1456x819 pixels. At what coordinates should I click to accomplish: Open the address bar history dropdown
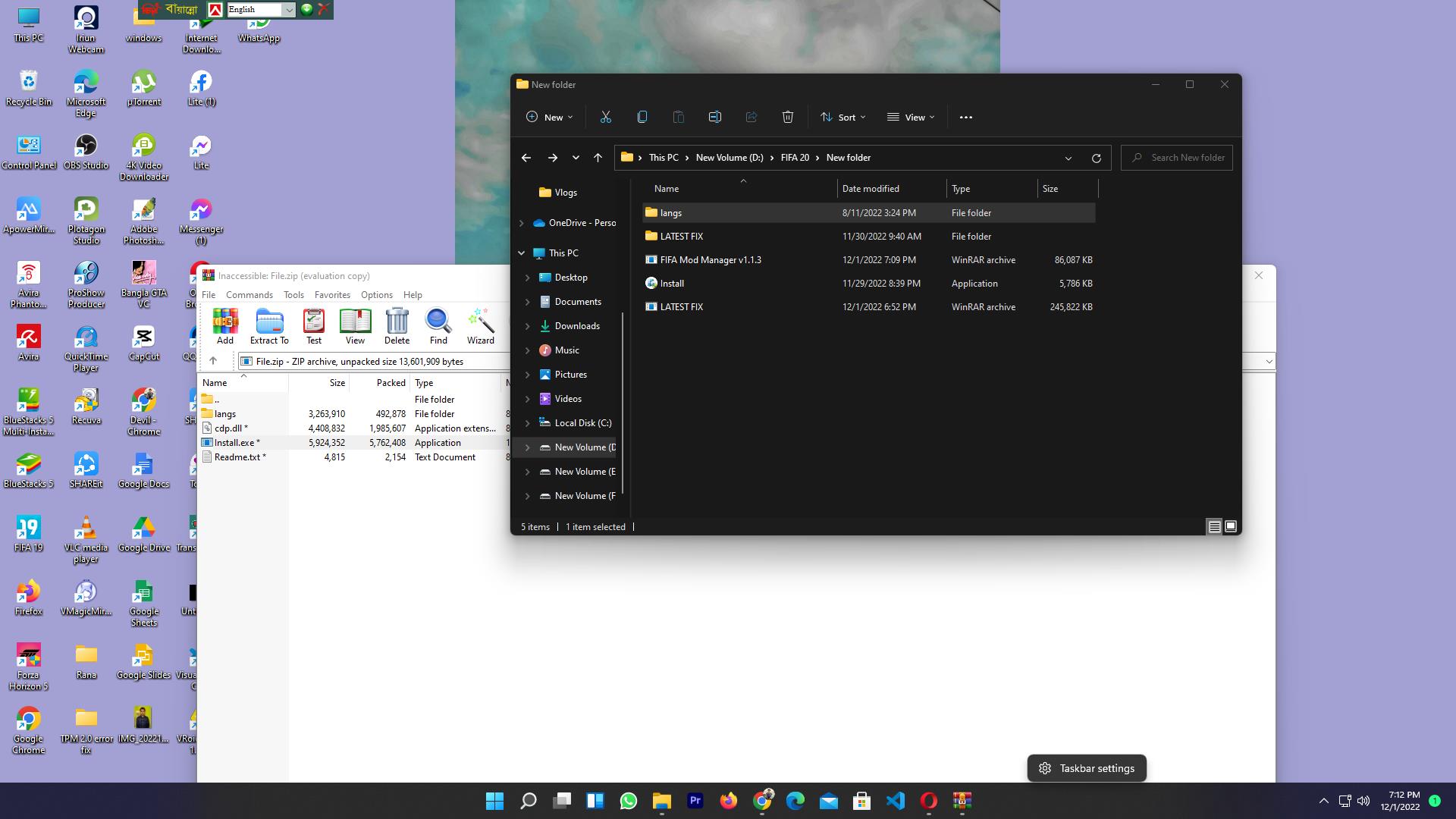click(x=1068, y=158)
